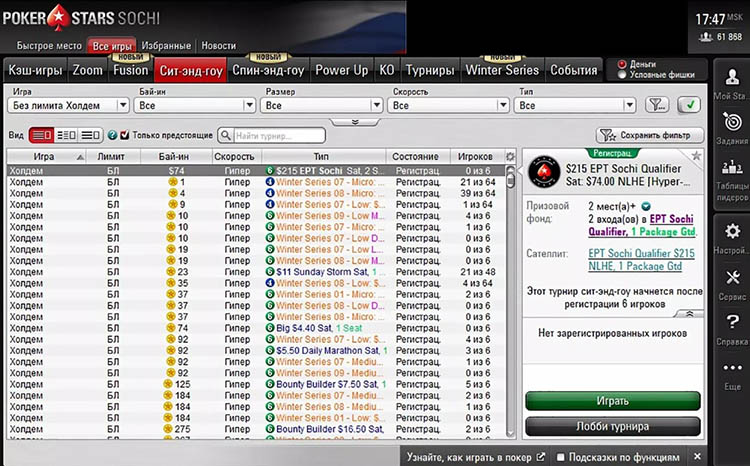Open the Справка question mark icon

(x=732, y=322)
